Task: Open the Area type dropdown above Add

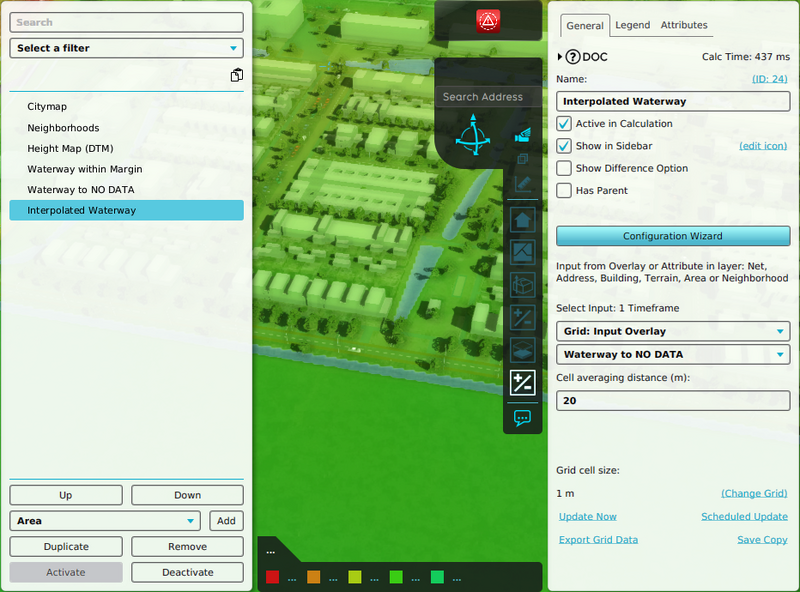Action: click(104, 521)
